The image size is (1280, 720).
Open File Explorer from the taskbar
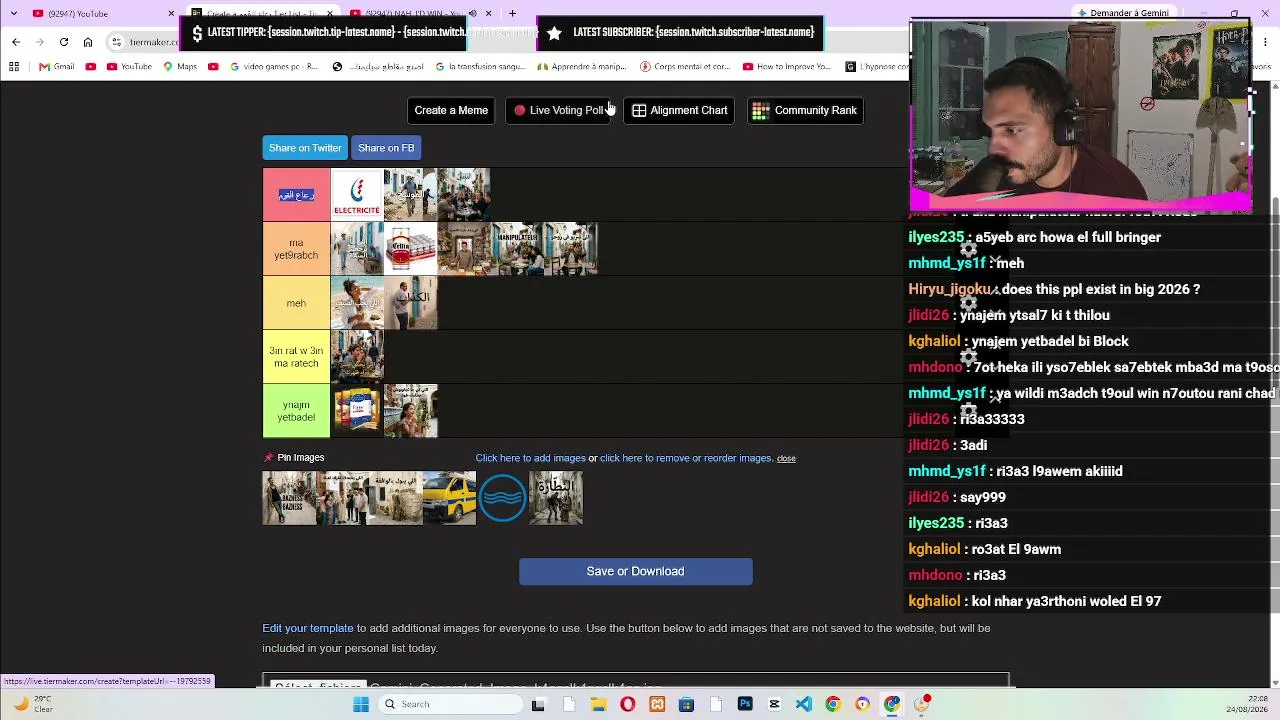(x=598, y=704)
